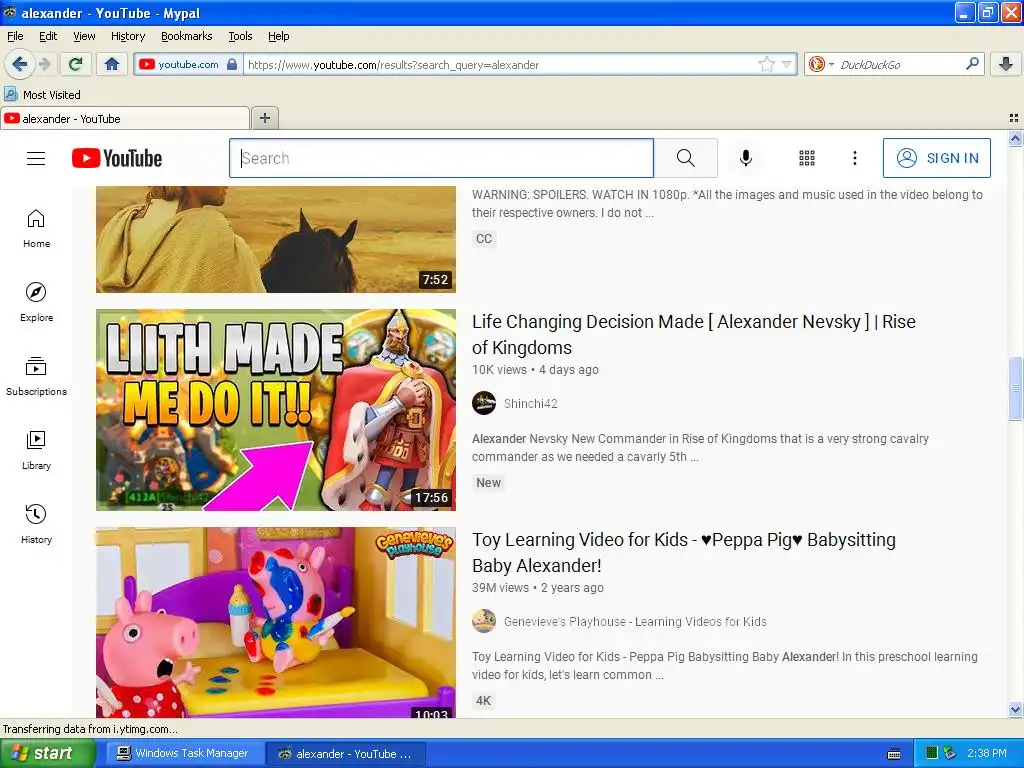1024x768 pixels.
Task: Click the on-screen keyboard icon beside system tray
Action: point(894,754)
